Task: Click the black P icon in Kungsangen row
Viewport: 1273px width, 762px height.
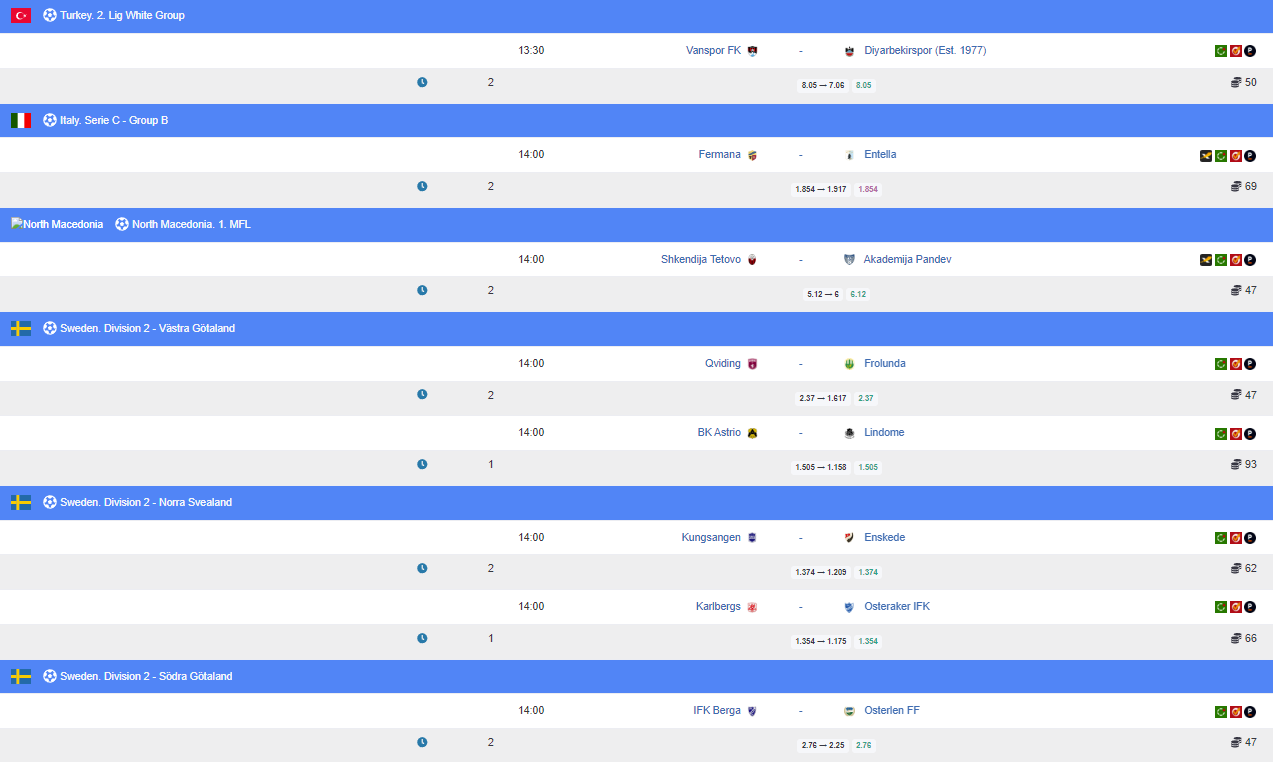Action: click(1250, 538)
